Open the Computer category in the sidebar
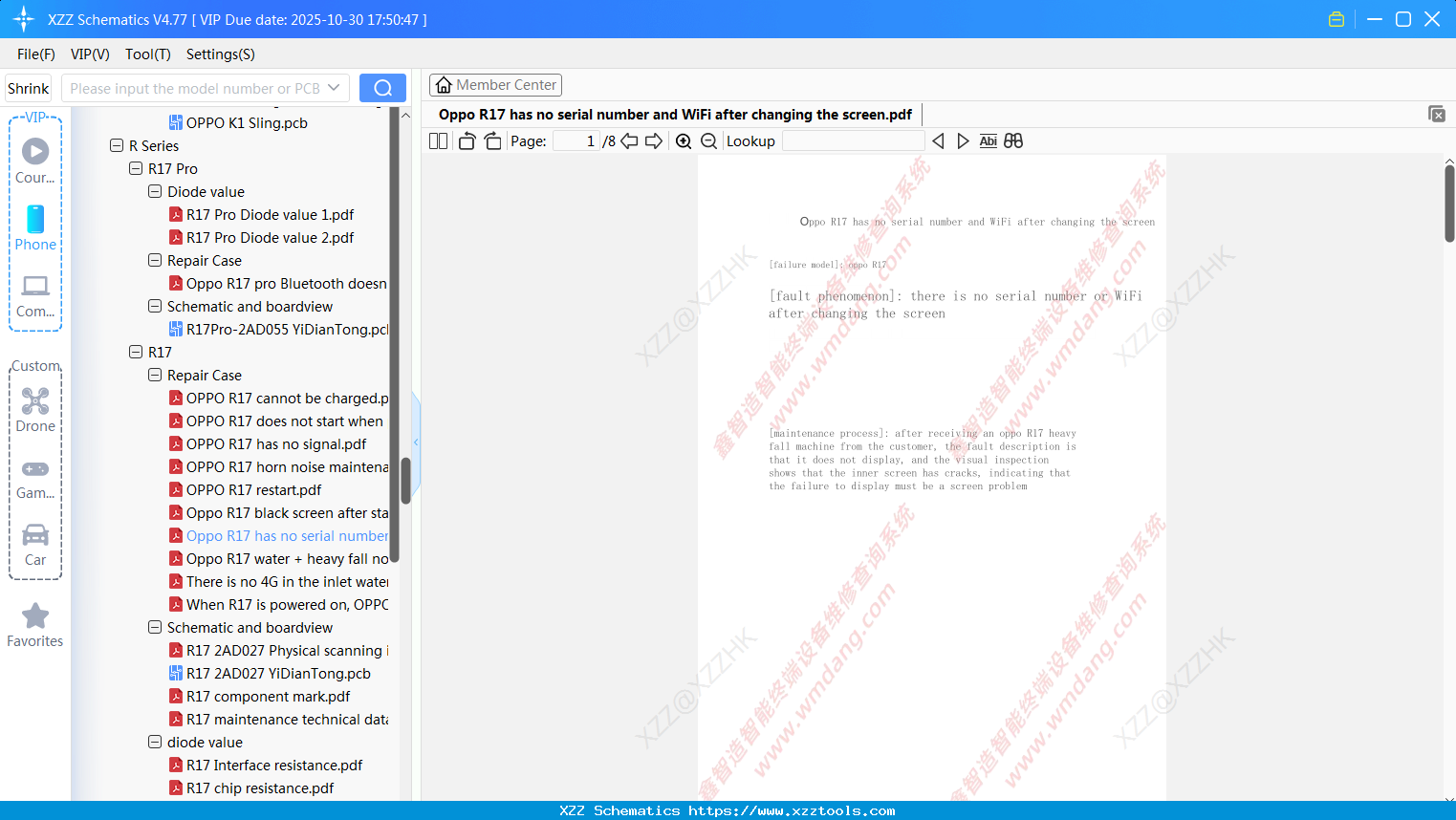1456x820 pixels. [x=35, y=295]
